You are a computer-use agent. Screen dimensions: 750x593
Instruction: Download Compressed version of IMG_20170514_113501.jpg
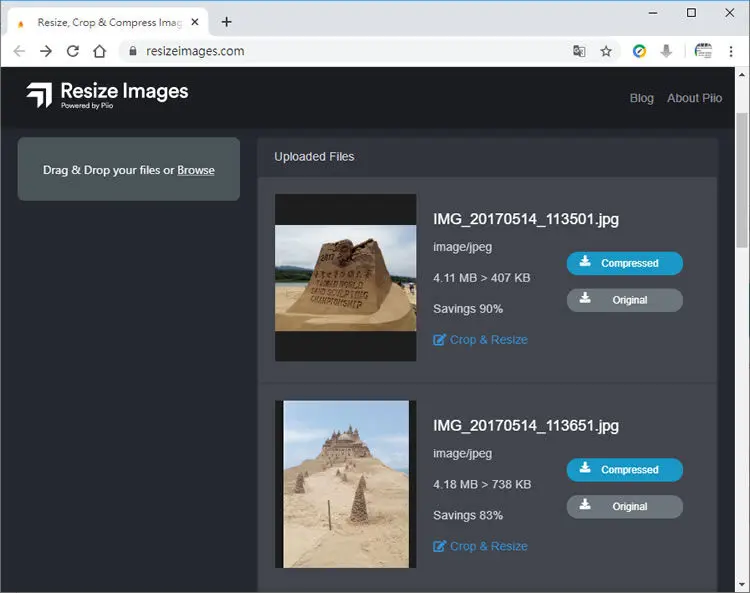(x=625, y=263)
